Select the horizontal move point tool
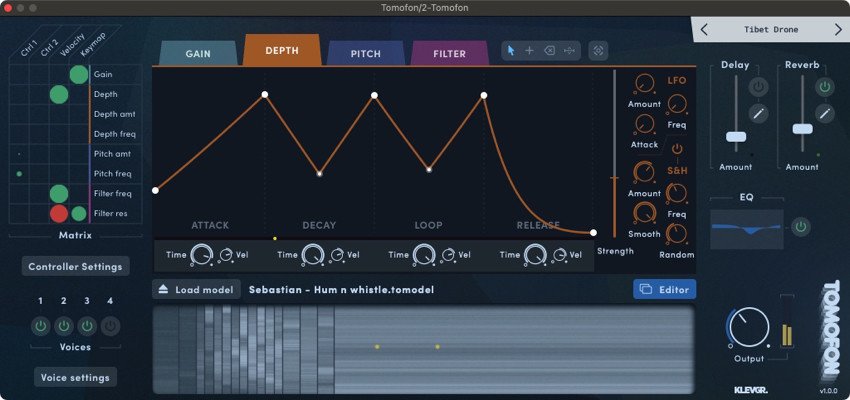Screen dimensions: 850x400 [x=569, y=50]
